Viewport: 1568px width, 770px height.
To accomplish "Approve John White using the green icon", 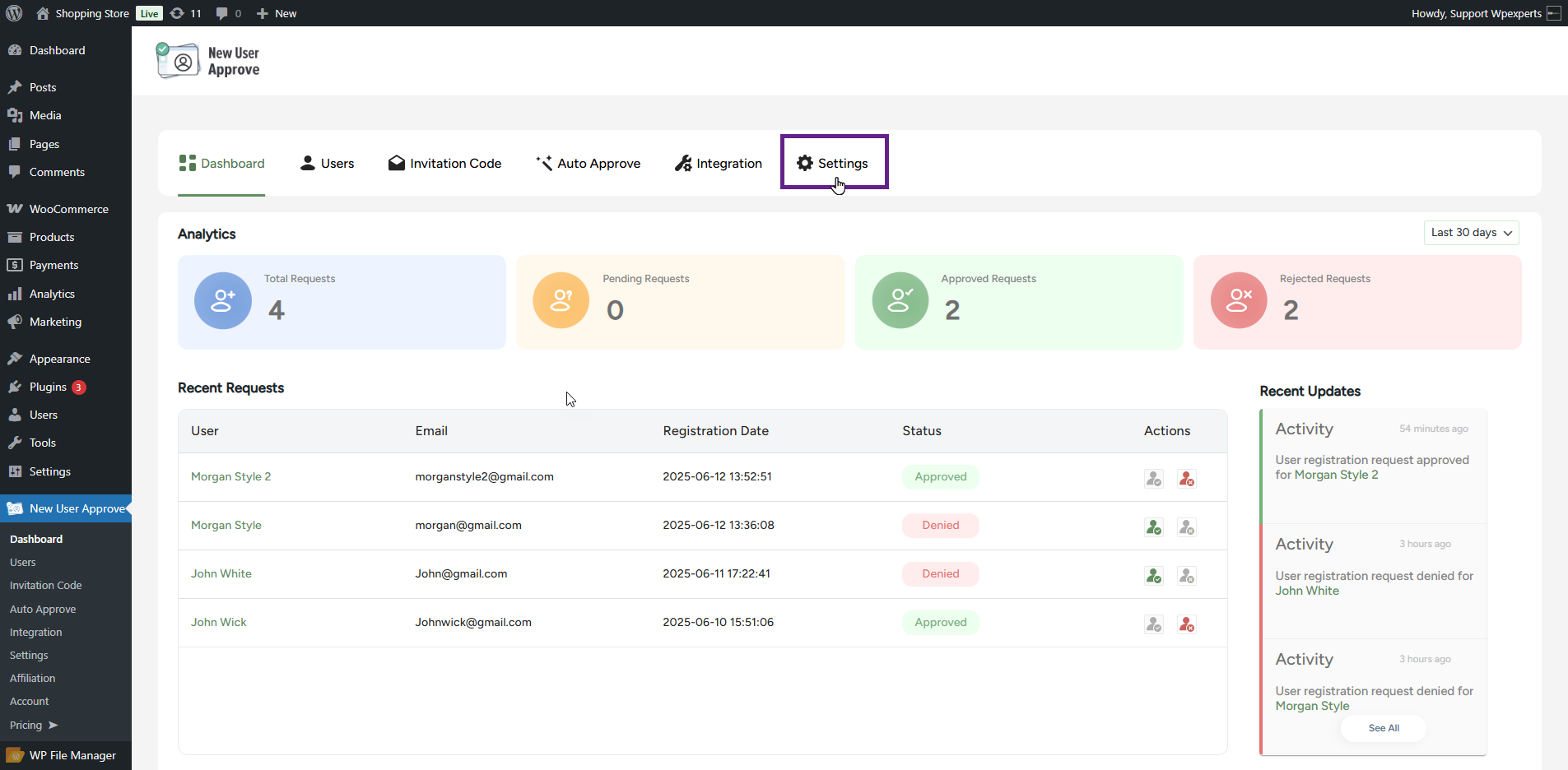I will coord(1154,575).
